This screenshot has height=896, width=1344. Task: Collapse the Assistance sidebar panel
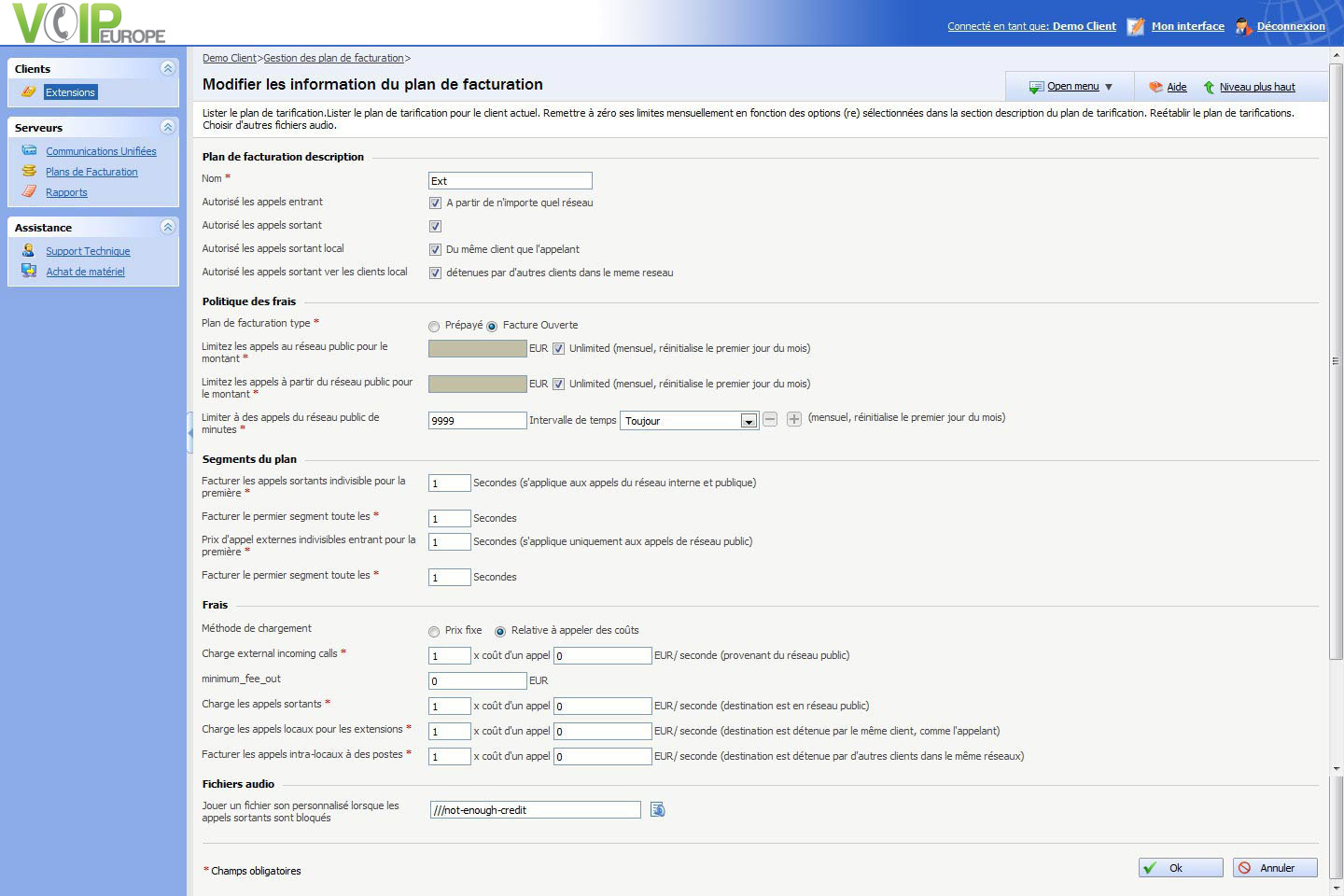click(167, 227)
